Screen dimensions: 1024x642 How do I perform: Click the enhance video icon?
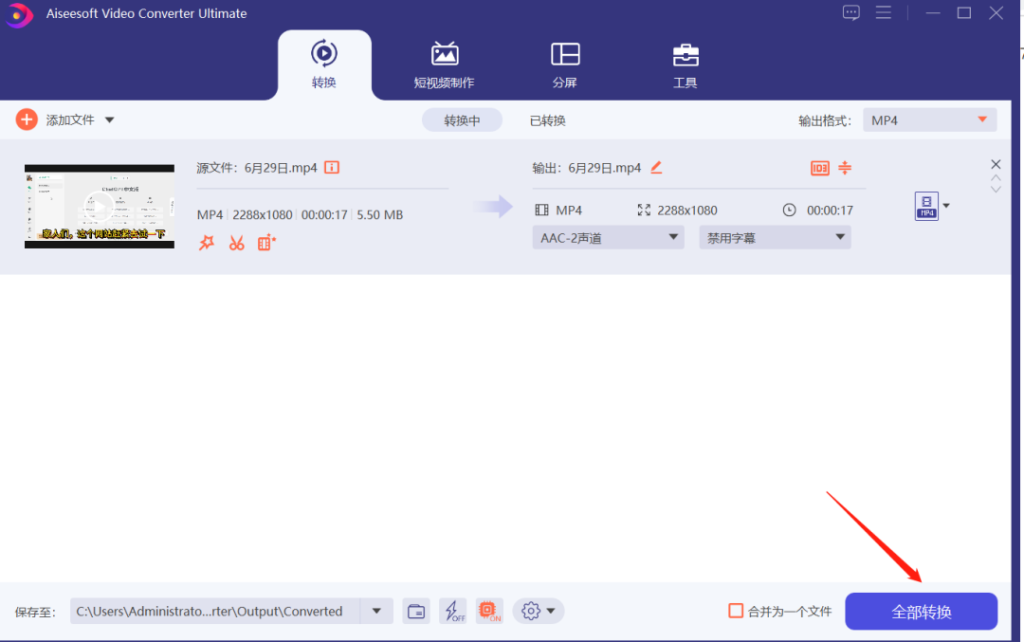coord(266,243)
